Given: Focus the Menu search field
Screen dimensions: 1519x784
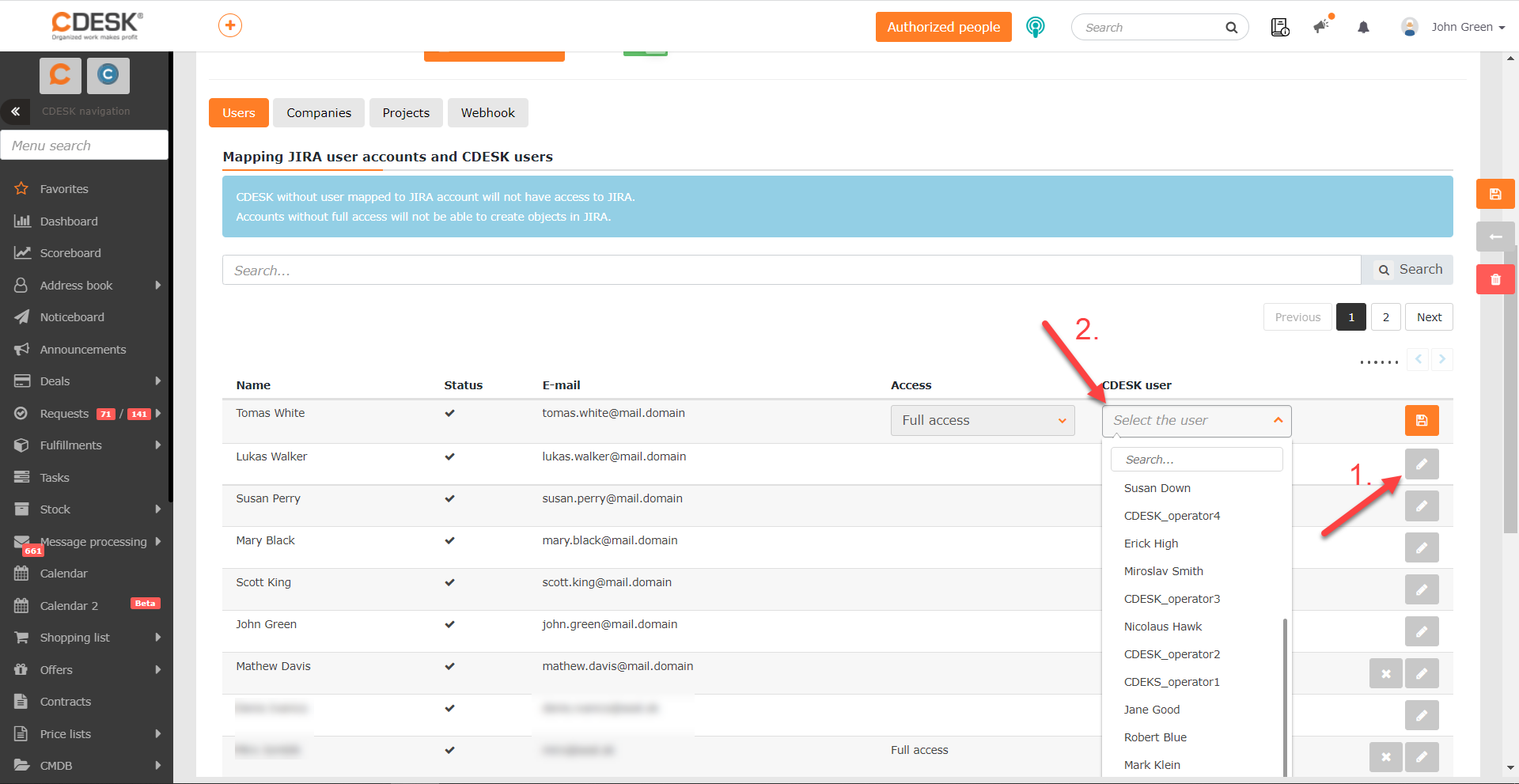Looking at the screenshot, I should coord(85,146).
